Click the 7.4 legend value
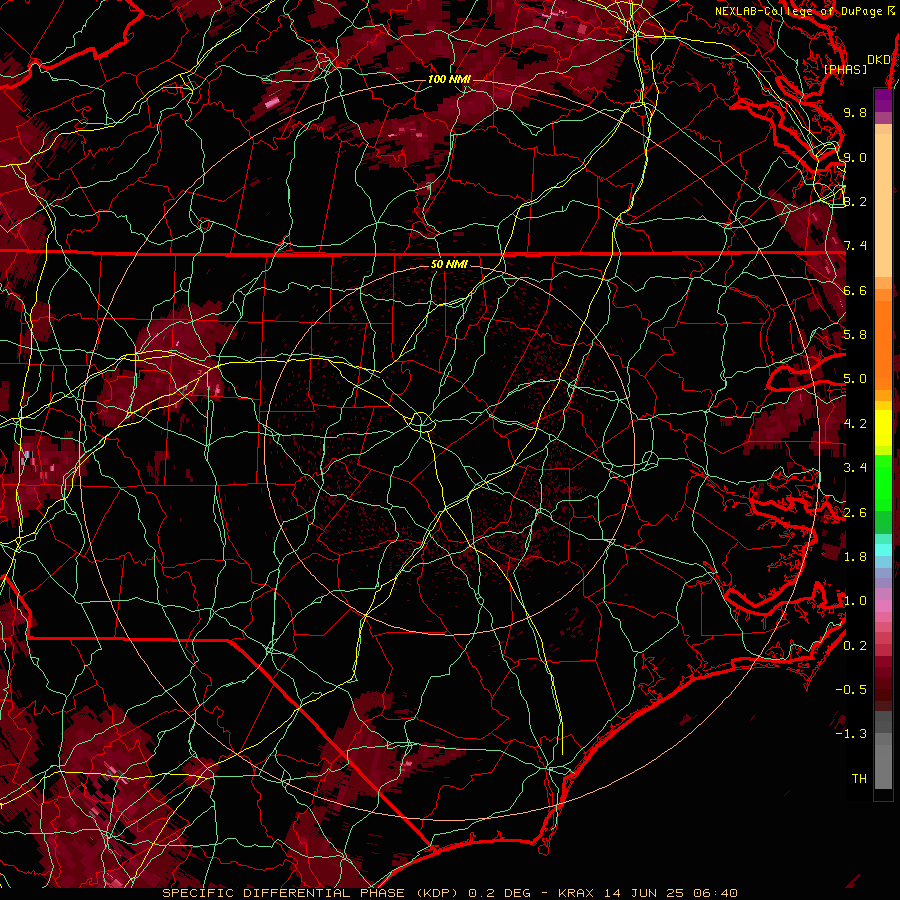The width and height of the screenshot is (900, 900). (x=855, y=246)
